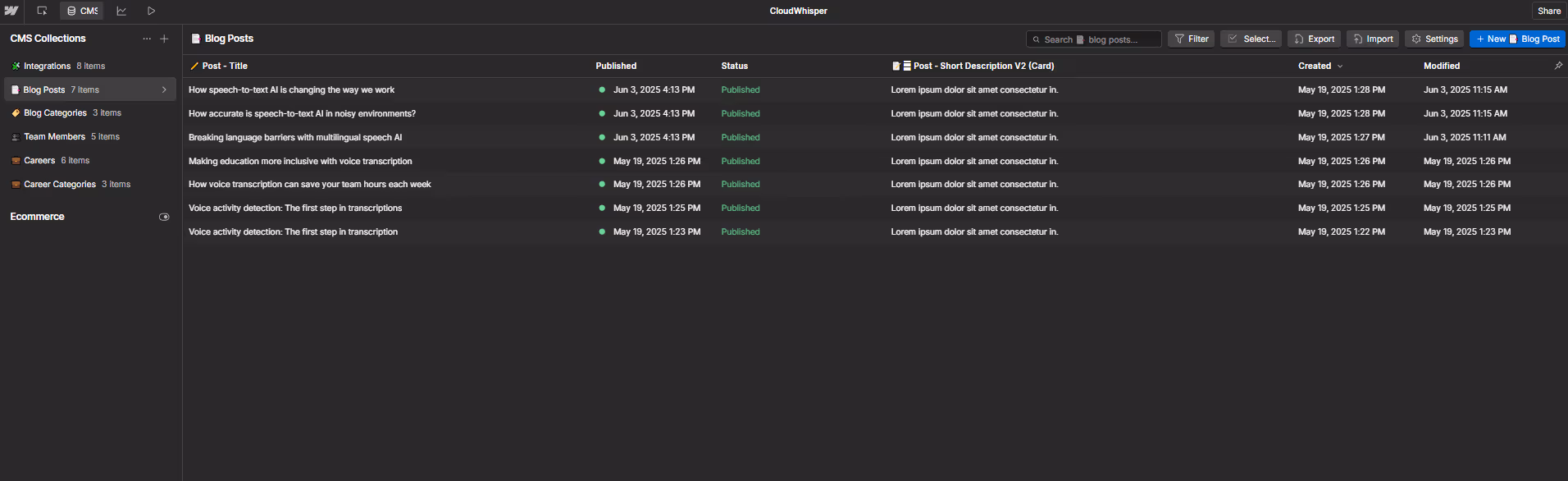Viewport: 1568px width, 481px height.
Task: Open the Team Members collection
Action: (x=90, y=137)
